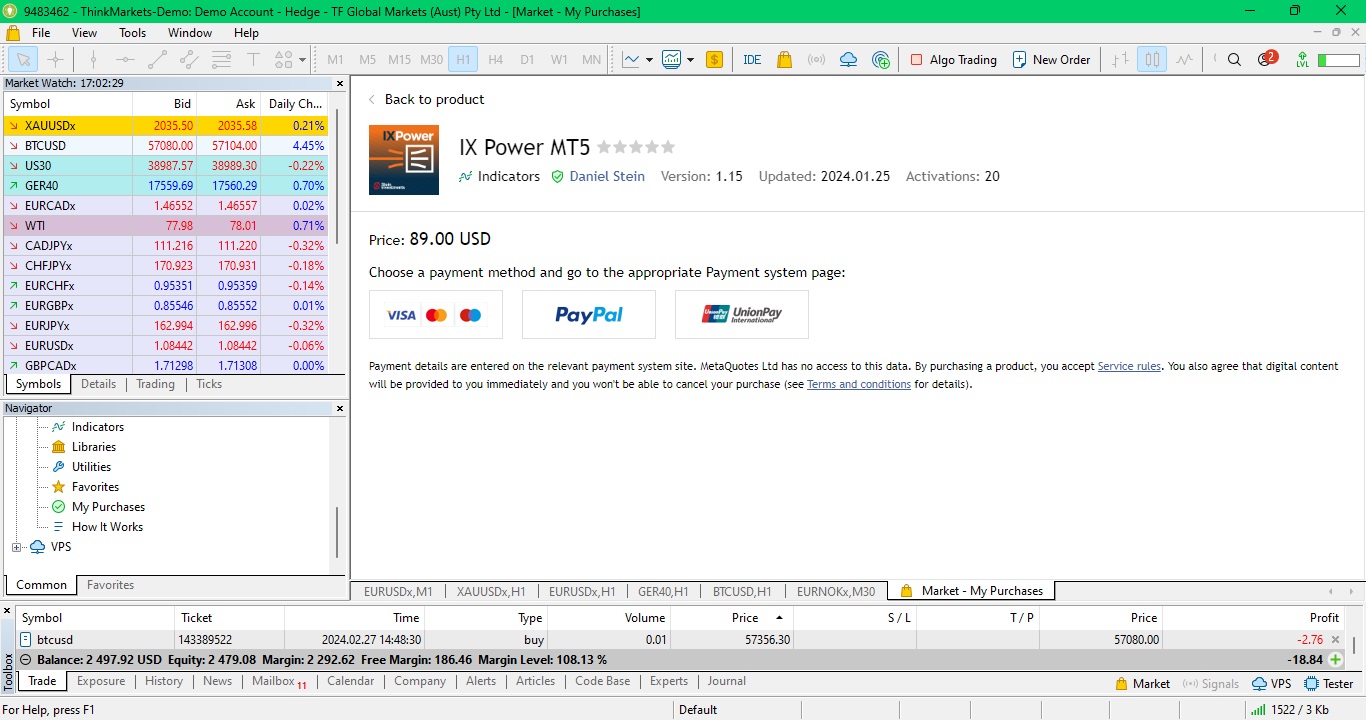Open the Window menu
This screenshot has width=1366, height=720.
[x=190, y=33]
